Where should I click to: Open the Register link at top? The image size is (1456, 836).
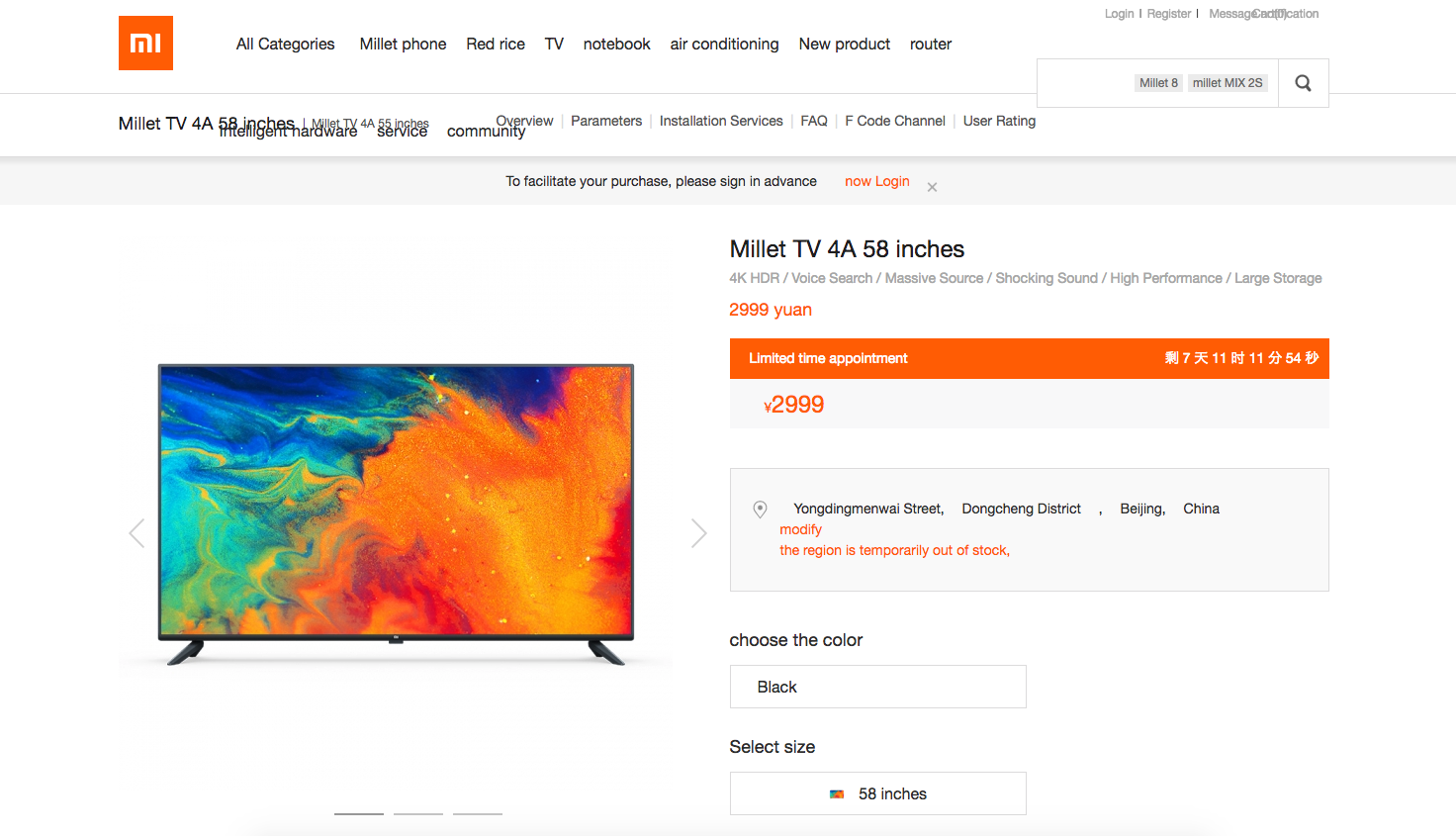tap(1168, 14)
